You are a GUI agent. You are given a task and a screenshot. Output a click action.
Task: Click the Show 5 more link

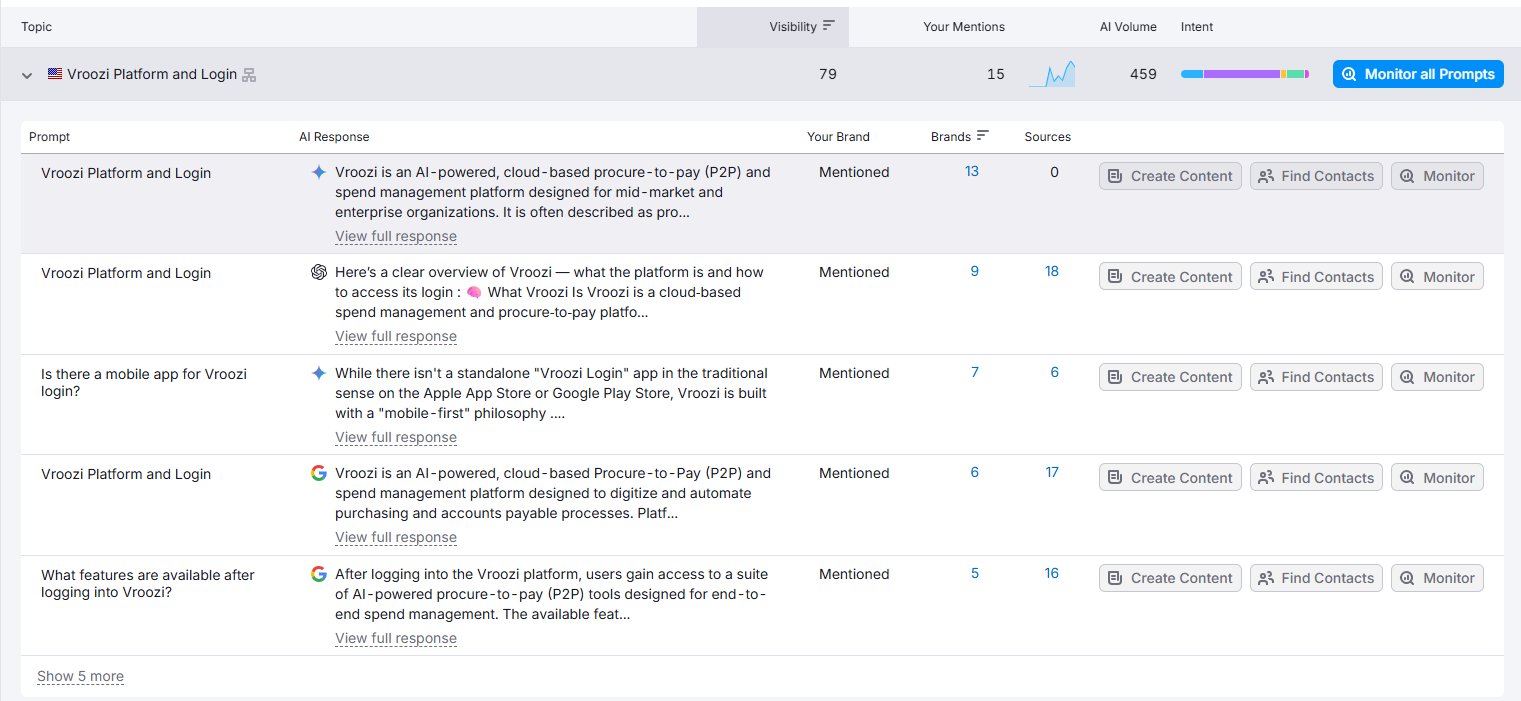pyautogui.click(x=80, y=676)
